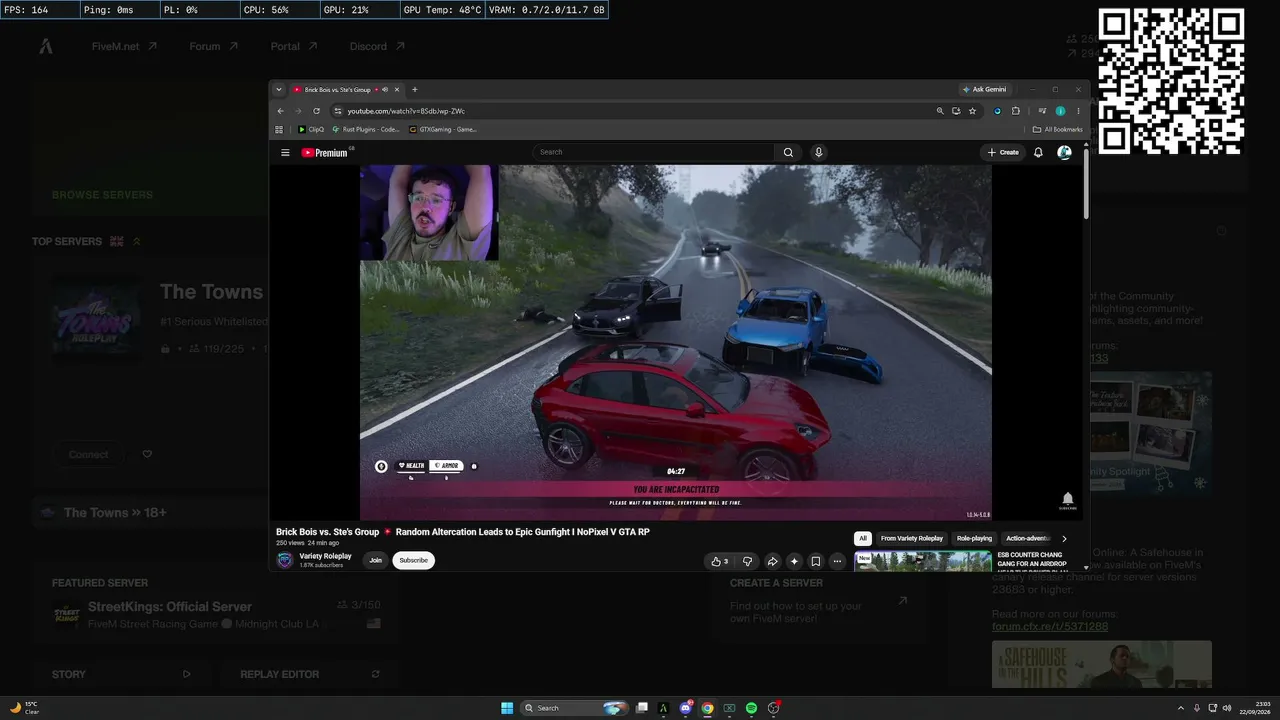Image resolution: width=1280 pixels, height=720 pixels.
Task: Open the FiveM app on the taskbar
Action: [x=662, y=708]
